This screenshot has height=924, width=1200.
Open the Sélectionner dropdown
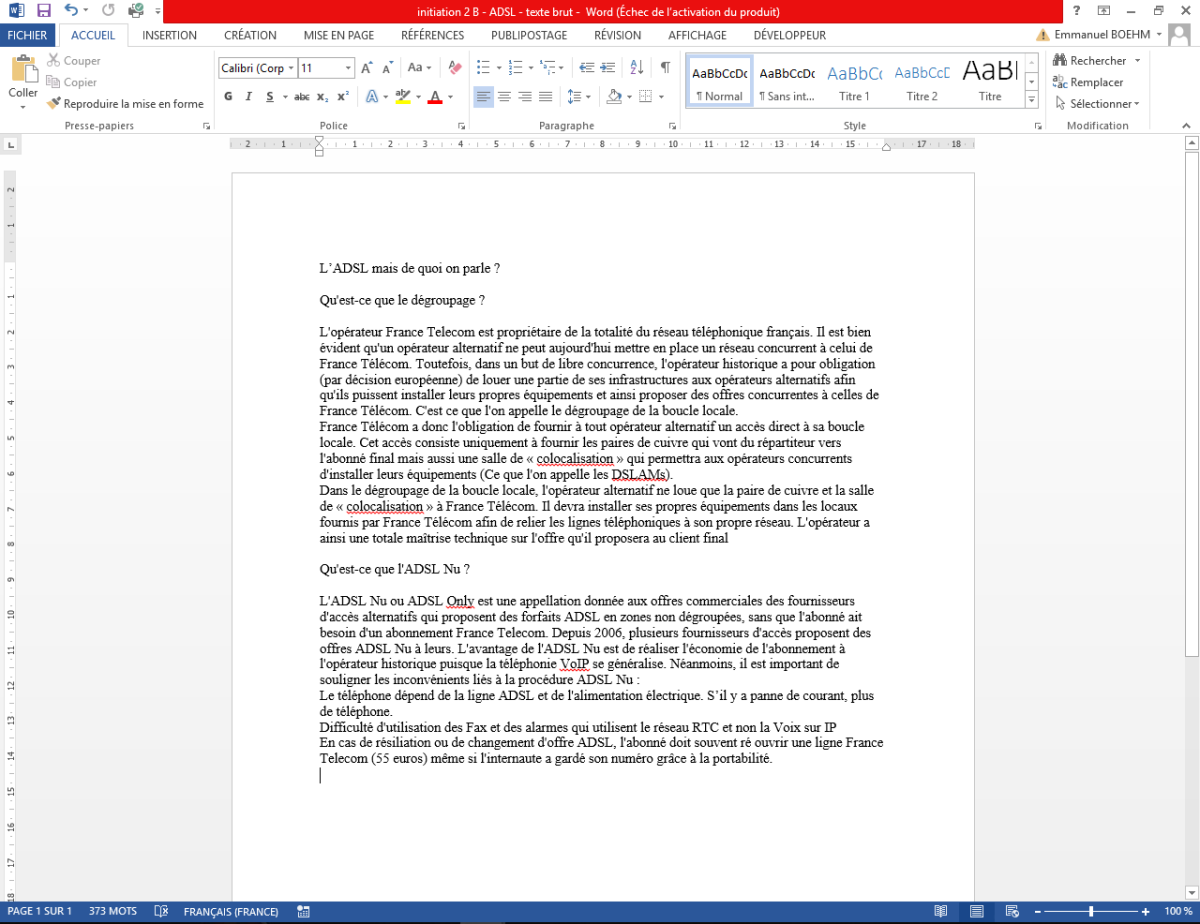click(1097, 103)
